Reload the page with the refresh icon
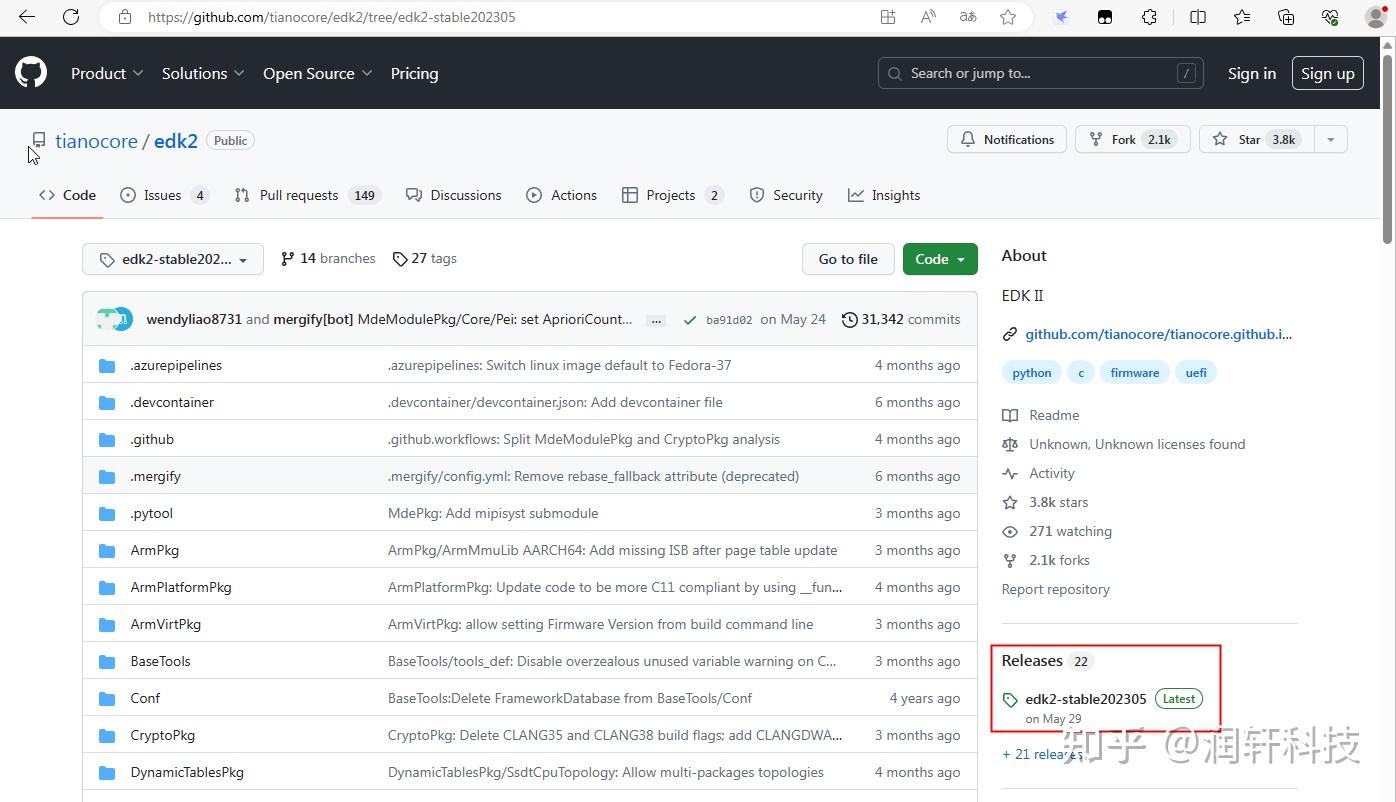The height and width of the screenshot is (802, 1396). point(71,17)
